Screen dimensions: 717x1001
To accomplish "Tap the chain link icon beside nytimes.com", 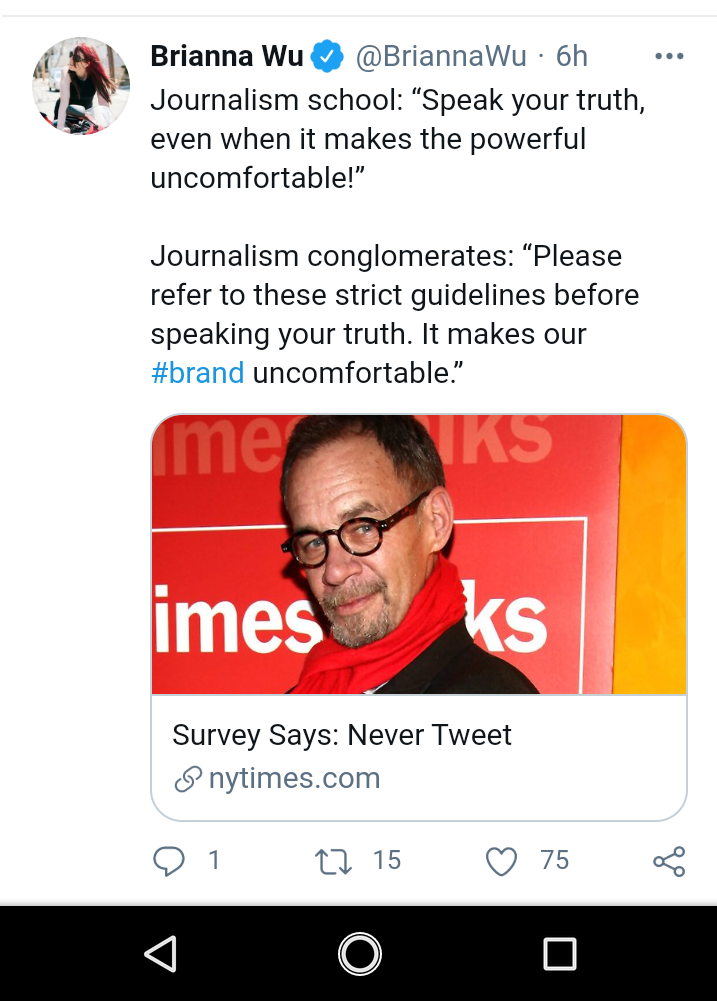I will (188, 779).
